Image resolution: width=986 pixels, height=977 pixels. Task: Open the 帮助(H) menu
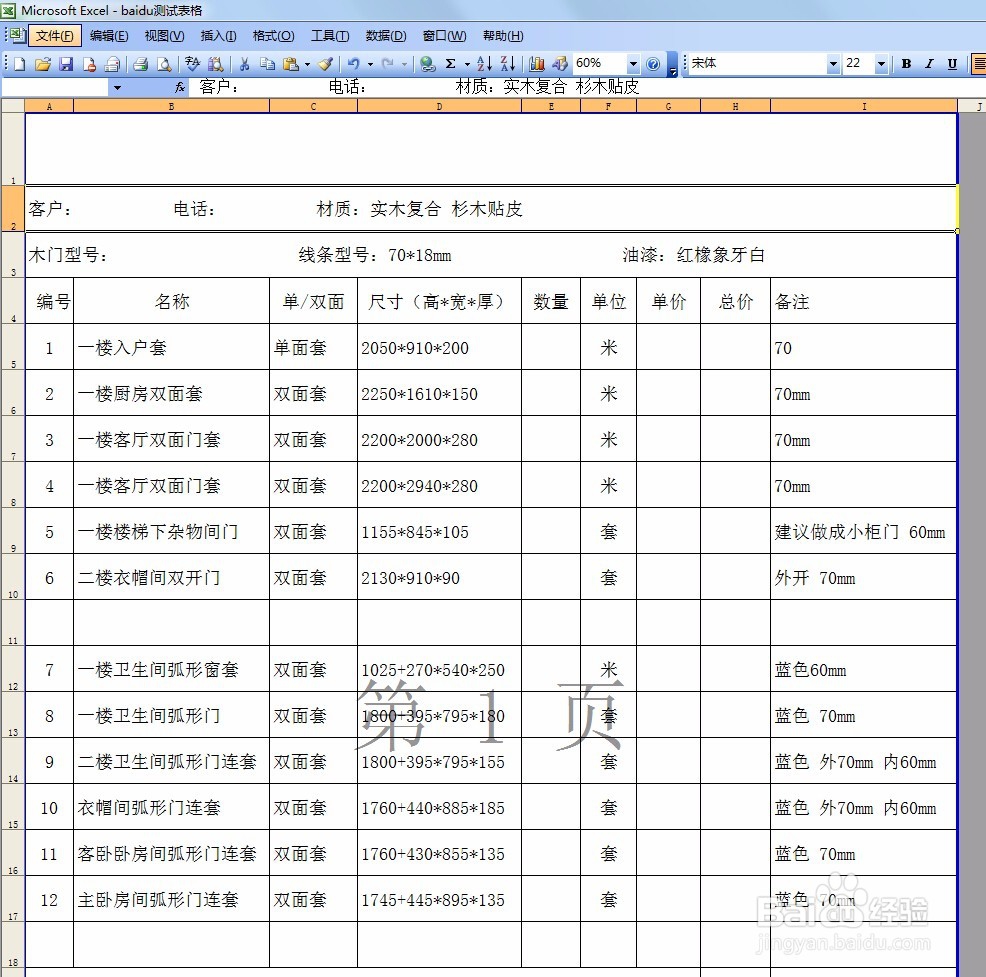[503, 36]
